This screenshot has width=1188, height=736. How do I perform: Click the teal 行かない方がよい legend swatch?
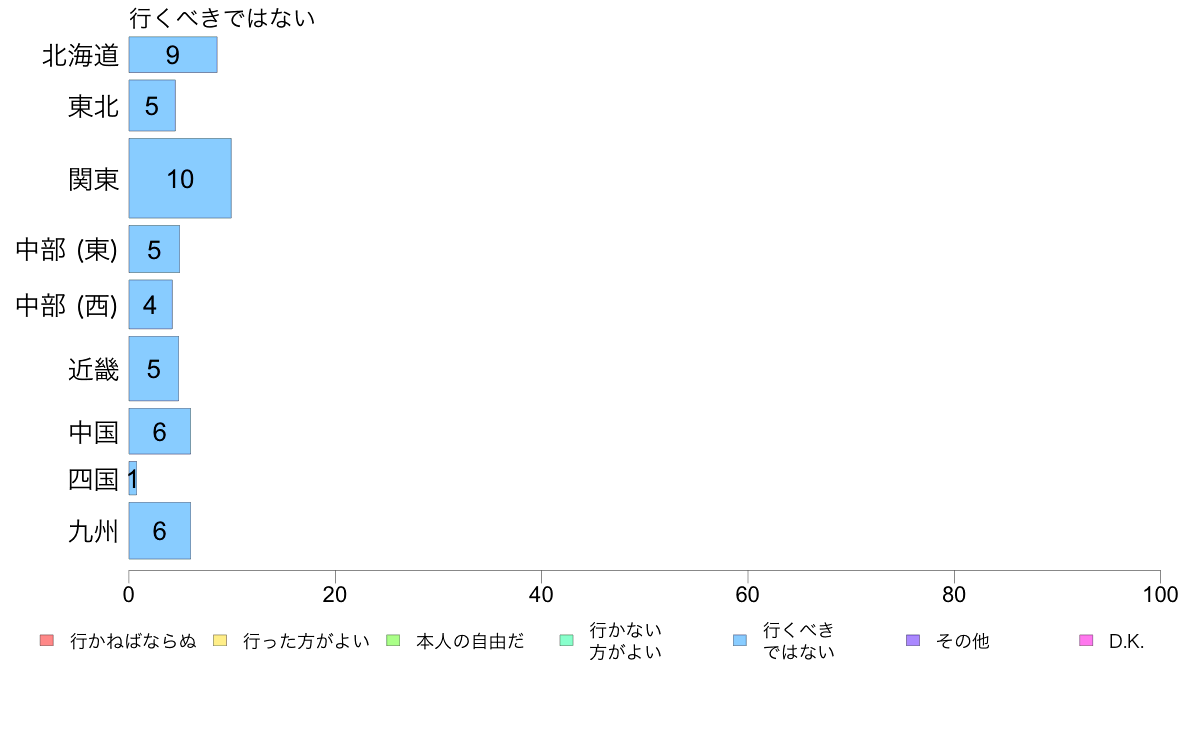pyautogui.click(x=566, y=640)
